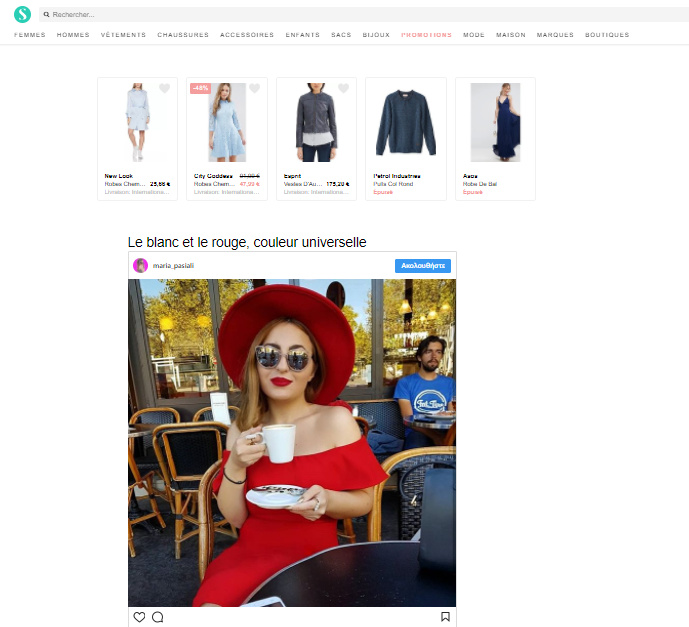Open comments via speech bubble icon
Image resolution: width=689 pixels, height=627 pixels.
point(157,617)
